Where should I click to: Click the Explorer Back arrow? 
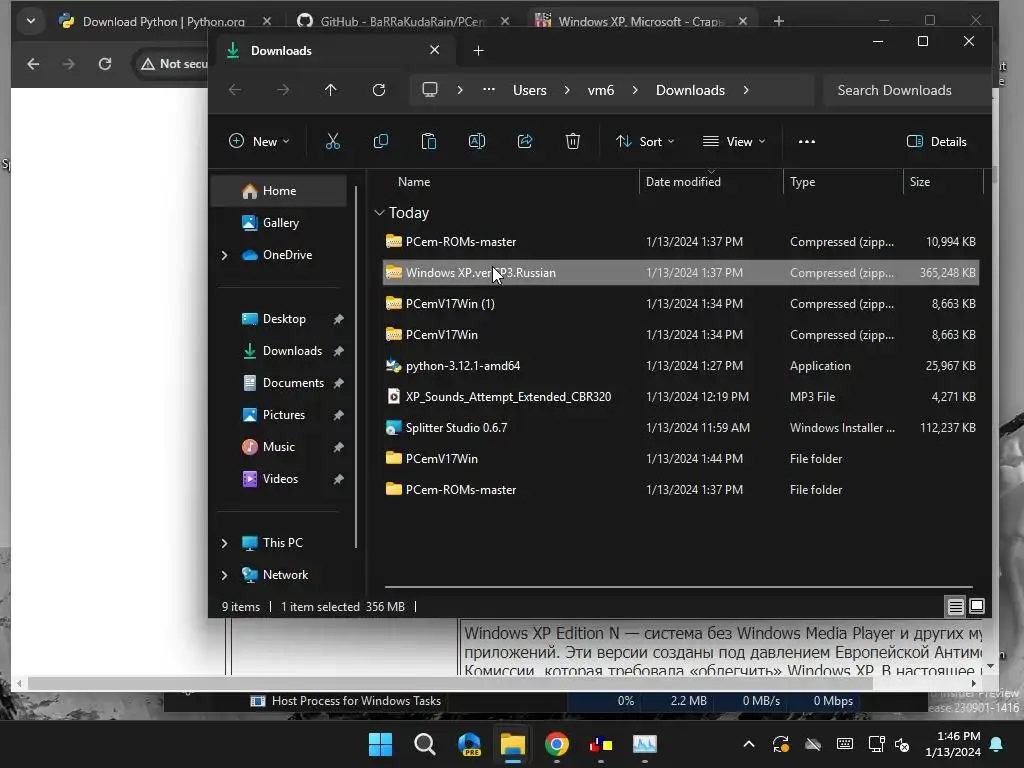coord(235,90)
